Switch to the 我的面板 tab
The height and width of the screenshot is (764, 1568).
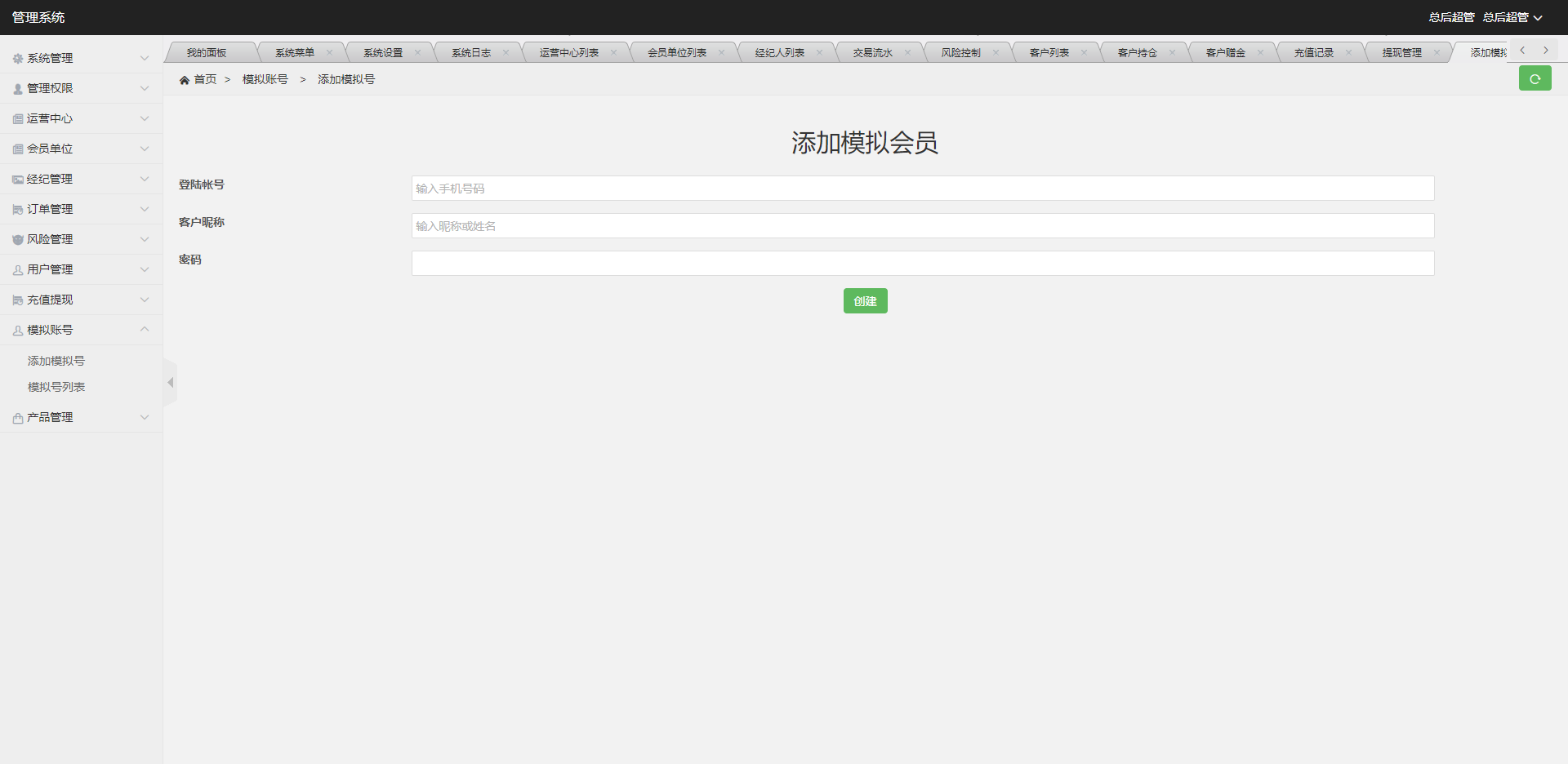point(206,52)
